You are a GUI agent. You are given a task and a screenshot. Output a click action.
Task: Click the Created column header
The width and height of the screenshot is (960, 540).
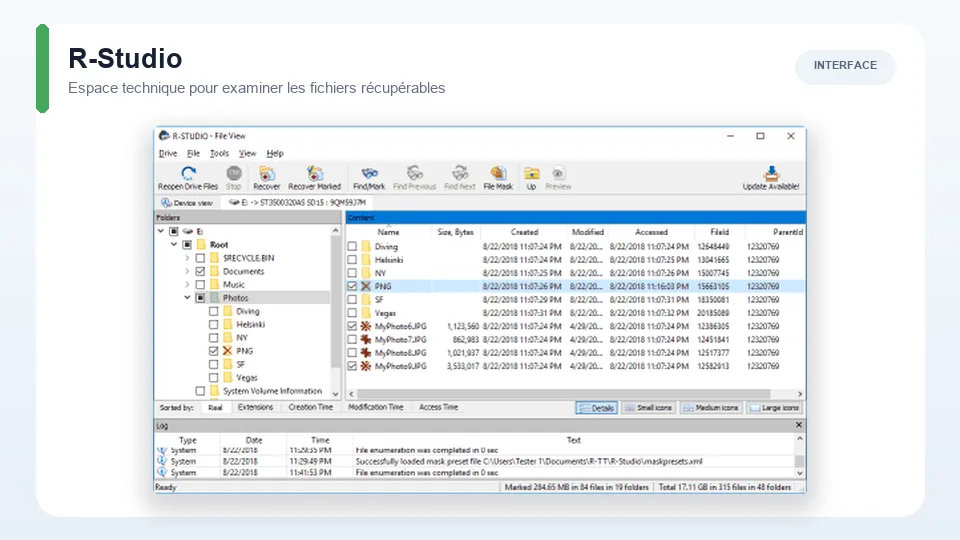tap(524, 232)
